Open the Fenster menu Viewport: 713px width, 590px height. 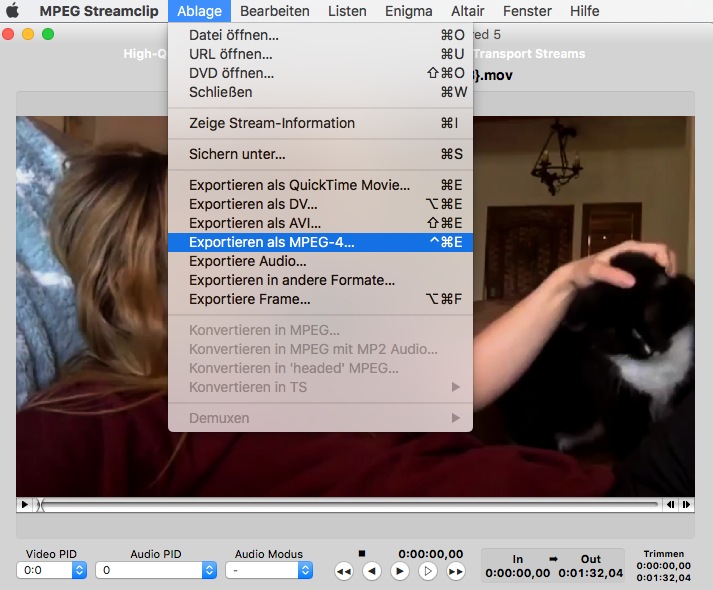tap(527, 10)
